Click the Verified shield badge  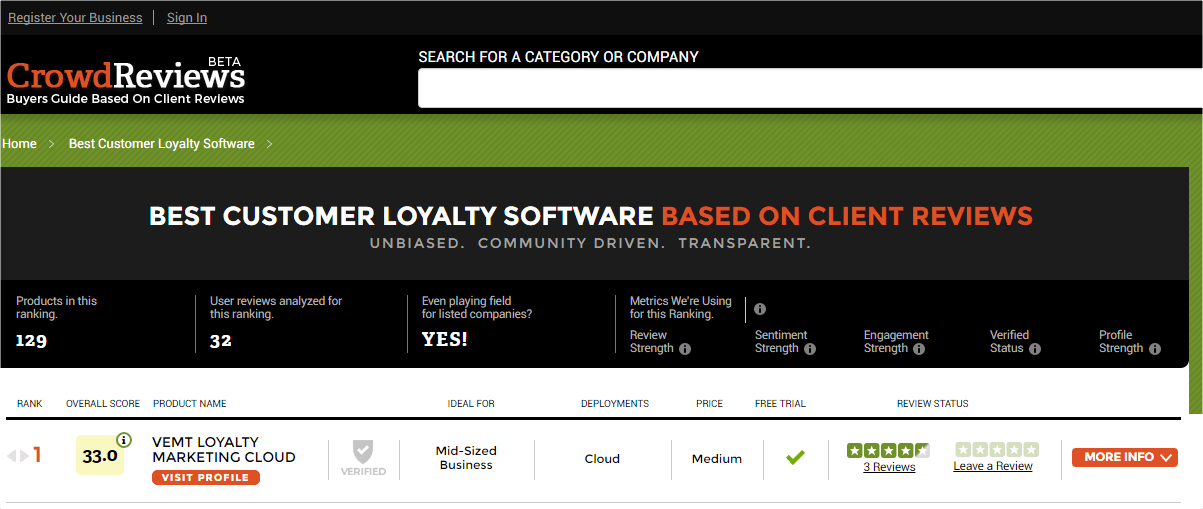(363, 457)
